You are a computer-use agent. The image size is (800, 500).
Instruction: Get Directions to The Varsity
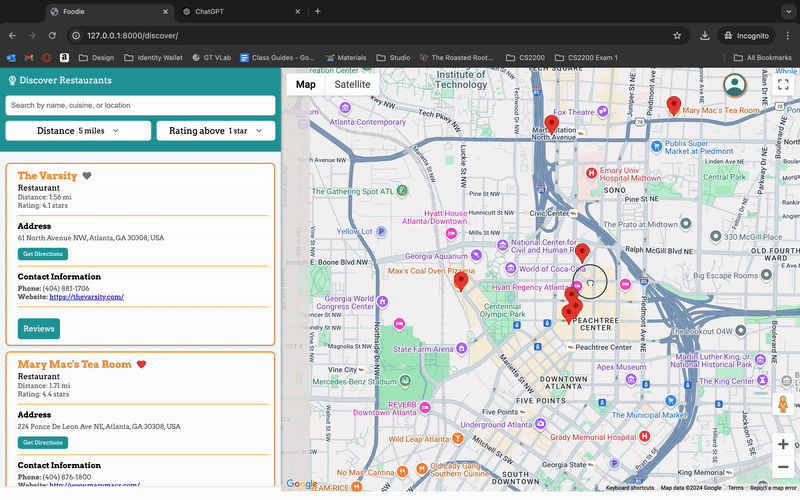point(43,254)
